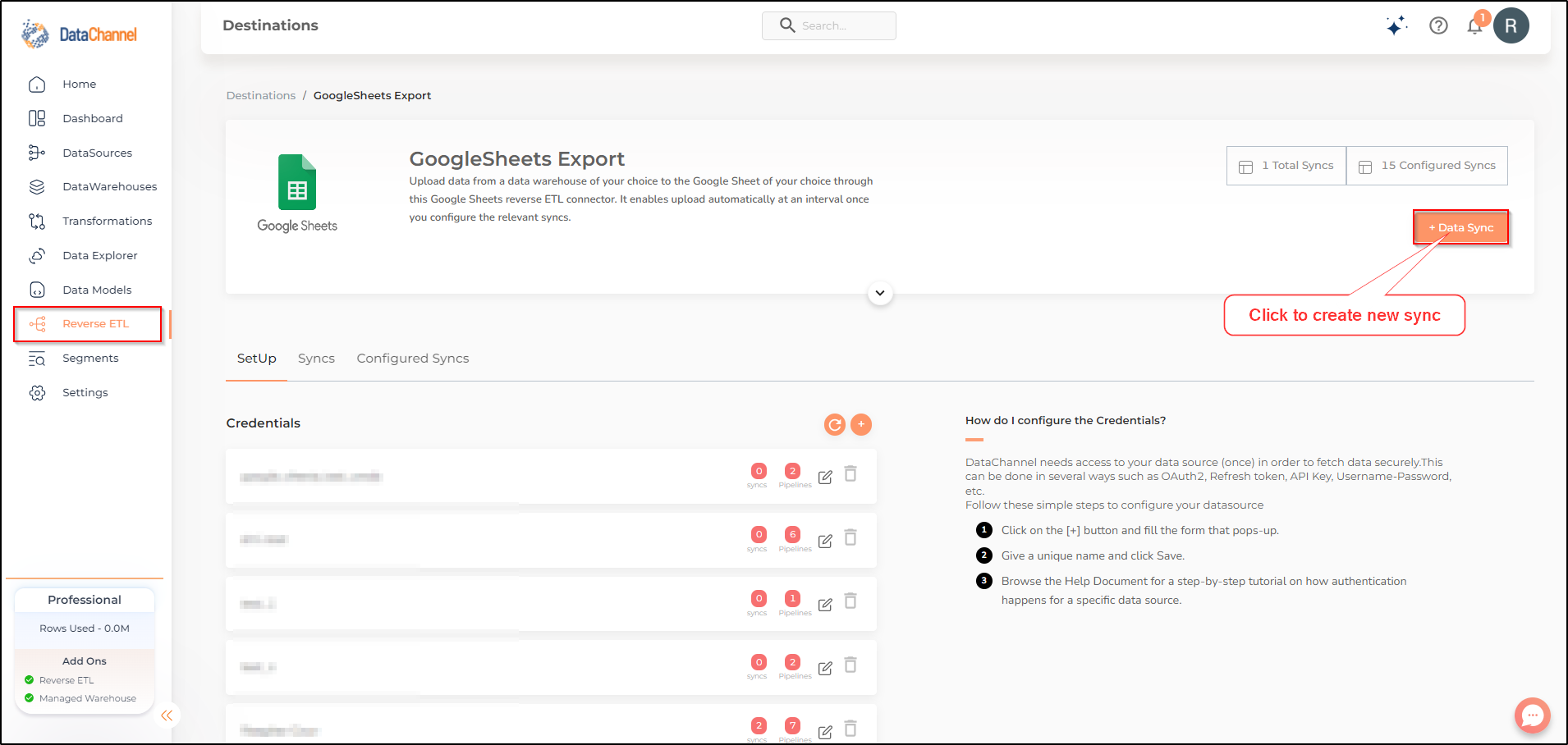The image size is (1568, 745).
Task: Click the Rows Used - 0.0M text
Action: 85,628
